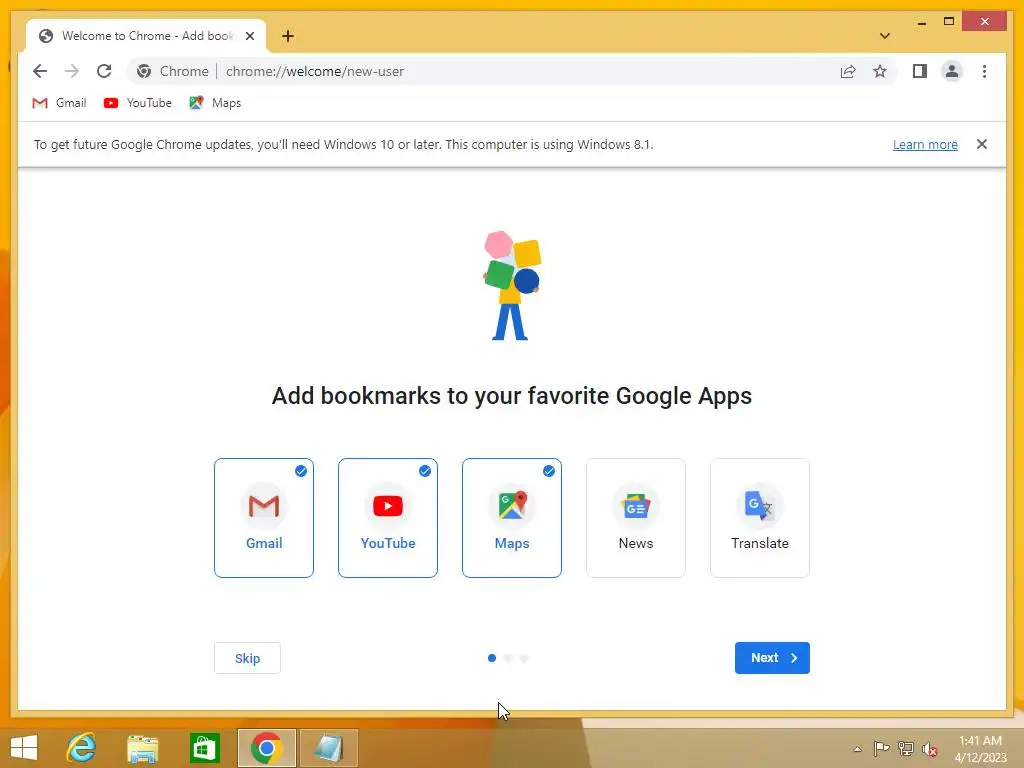Screen dimensions: 1024x768
Task: Select the News bookmark card
Action: (x=636, y=518)
